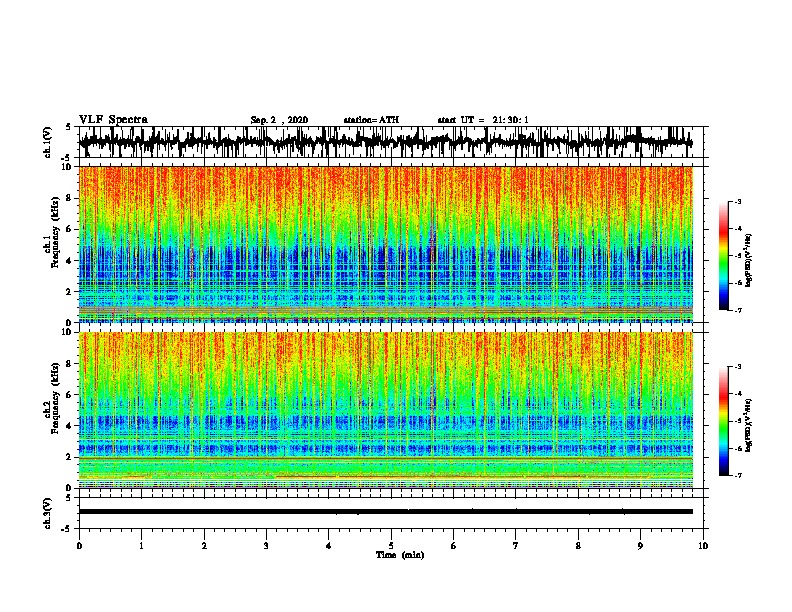Click time axis tick label "2"
This screenshot has height=612, width=792.
click(204, 546)
